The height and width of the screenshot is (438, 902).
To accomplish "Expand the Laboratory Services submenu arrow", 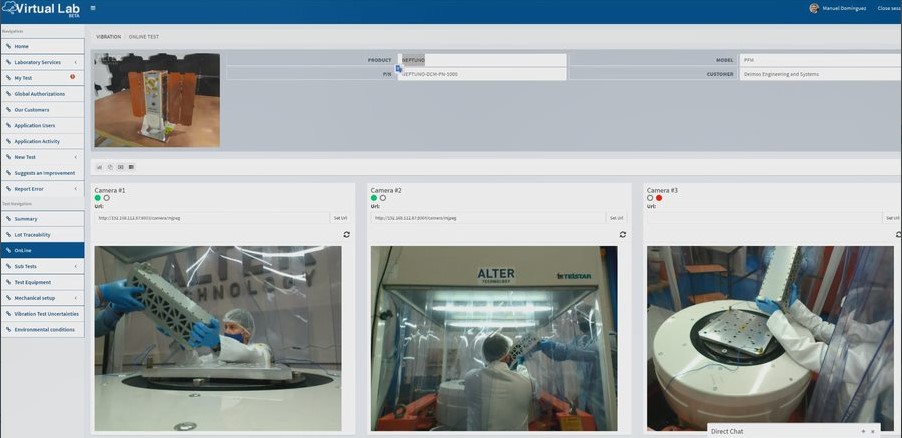I will [x=75, y=62].
